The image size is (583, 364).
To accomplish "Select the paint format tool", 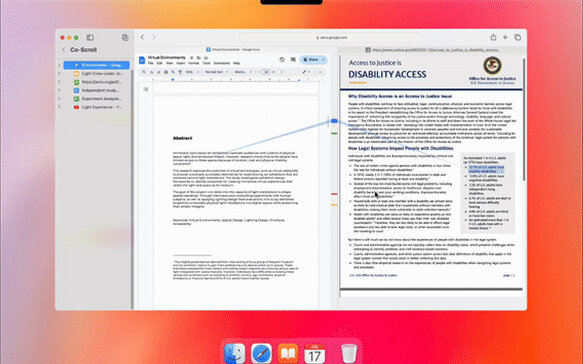I will click(x=180, y=72).
